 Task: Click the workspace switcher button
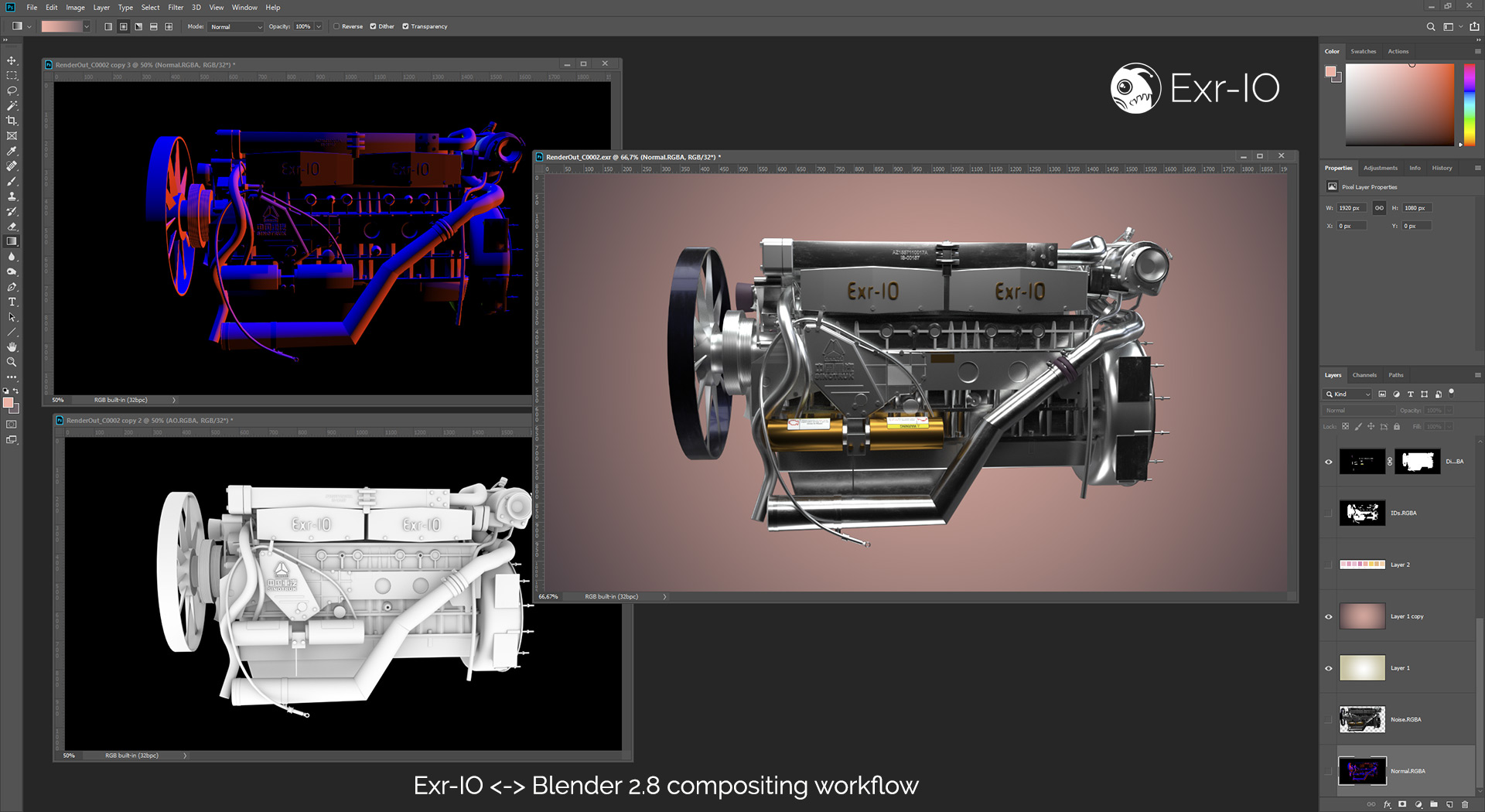click(1449, 26)
